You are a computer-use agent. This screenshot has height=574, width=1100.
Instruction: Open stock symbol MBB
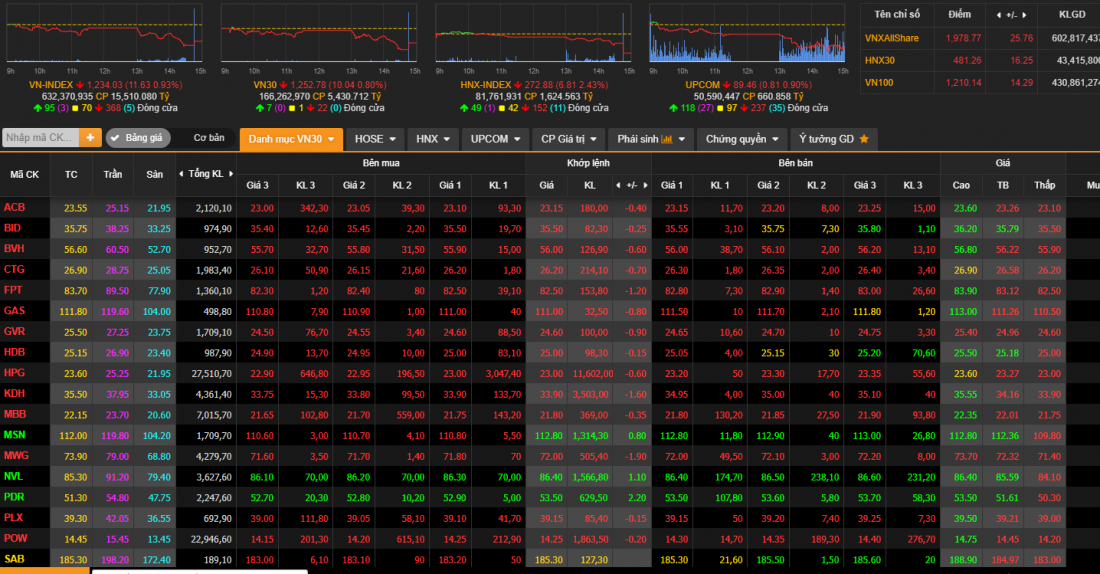click(x=15, y=414)
